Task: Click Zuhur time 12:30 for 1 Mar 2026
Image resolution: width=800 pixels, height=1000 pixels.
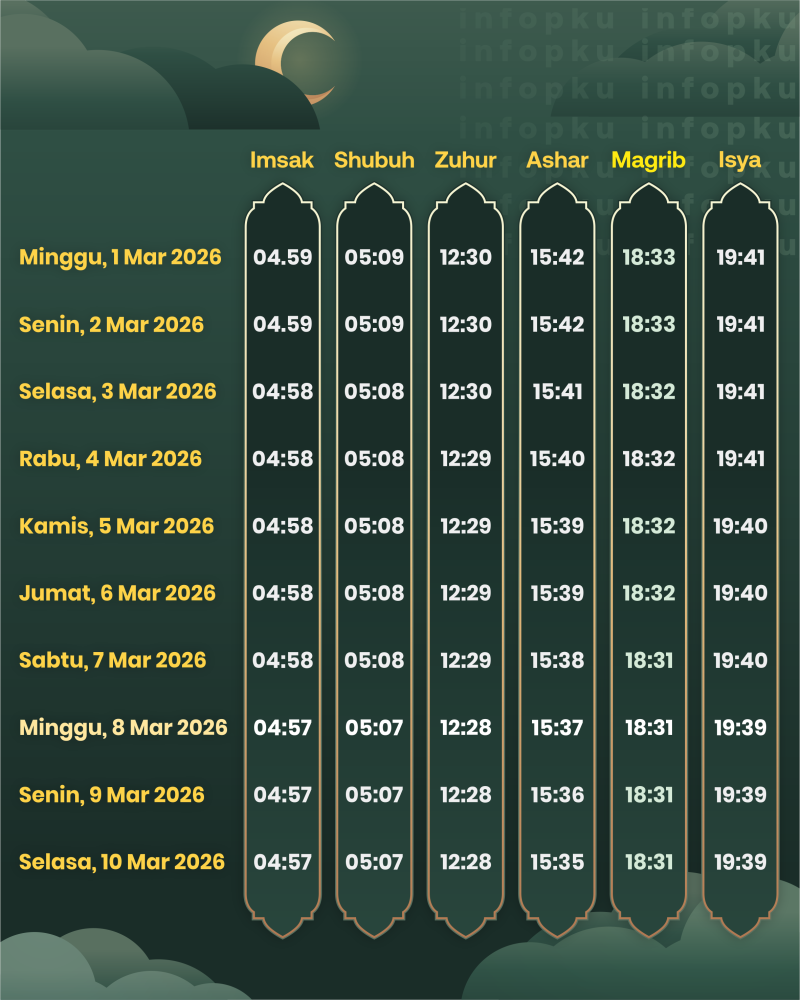Action: [466, 257]
